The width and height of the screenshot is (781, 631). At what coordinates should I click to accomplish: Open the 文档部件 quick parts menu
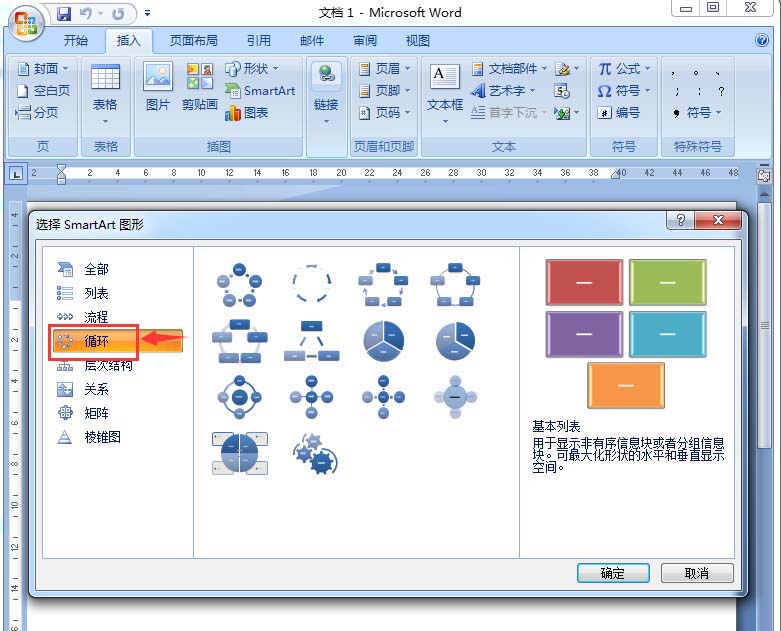click(x=509, y=68)
